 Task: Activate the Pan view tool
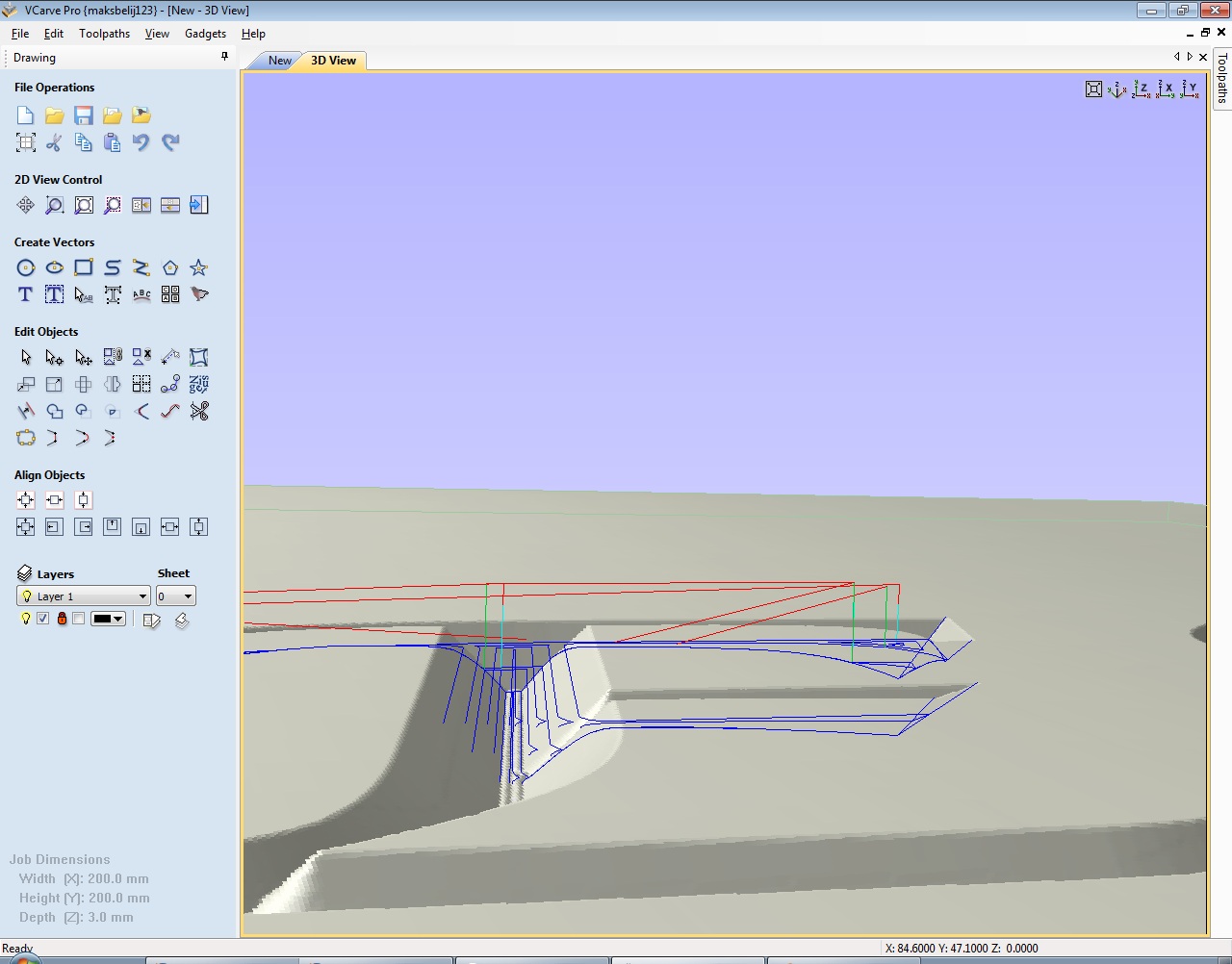[x=26, y=205]
